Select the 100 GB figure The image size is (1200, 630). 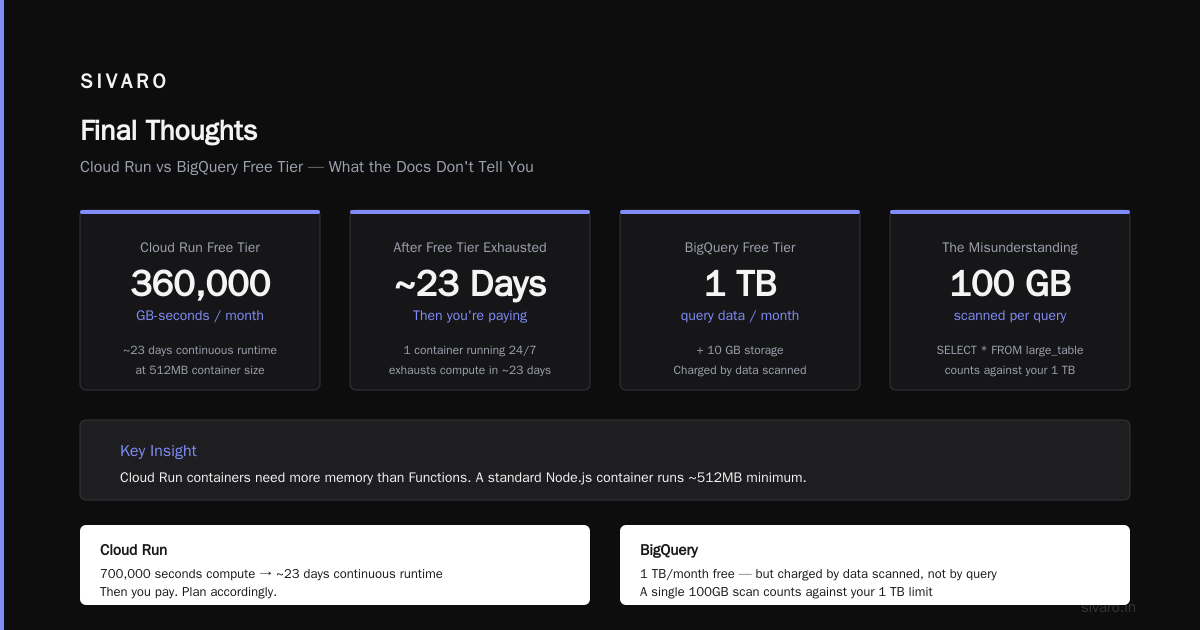point(1010,283)
